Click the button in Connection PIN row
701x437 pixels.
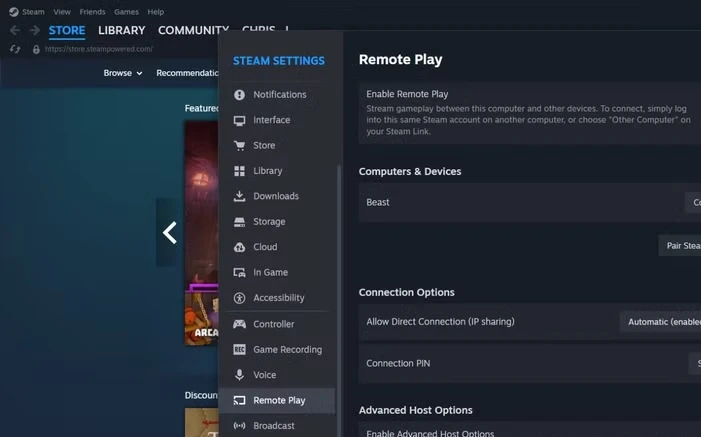click(x=695, y=364)
